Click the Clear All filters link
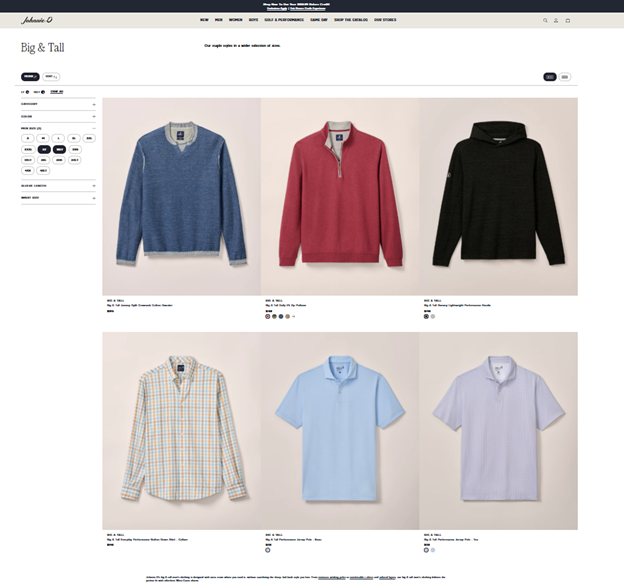 coord(57,92)
